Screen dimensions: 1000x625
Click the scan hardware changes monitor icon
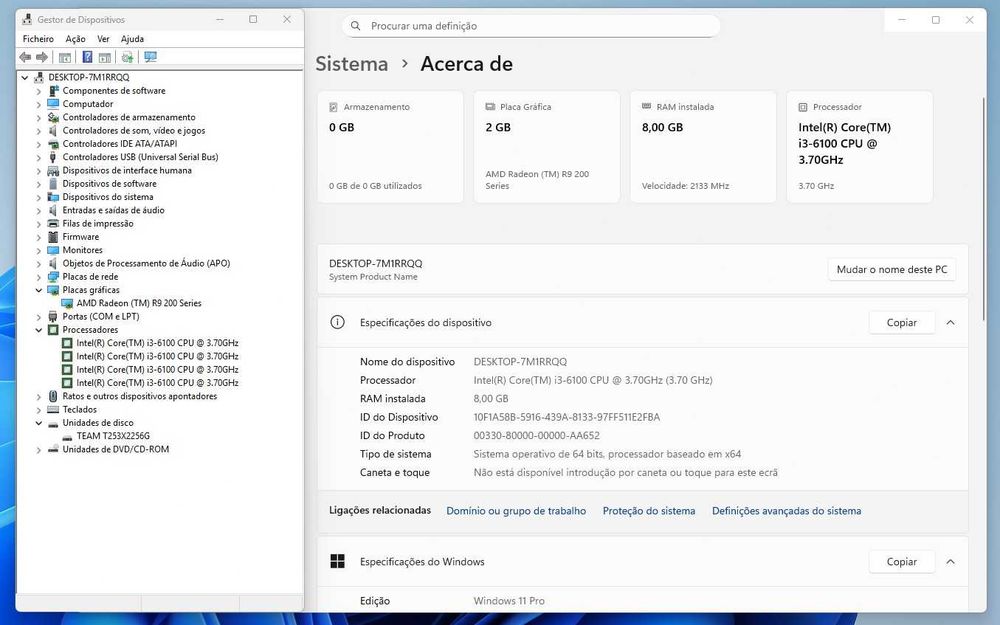[x=151, y=57]
